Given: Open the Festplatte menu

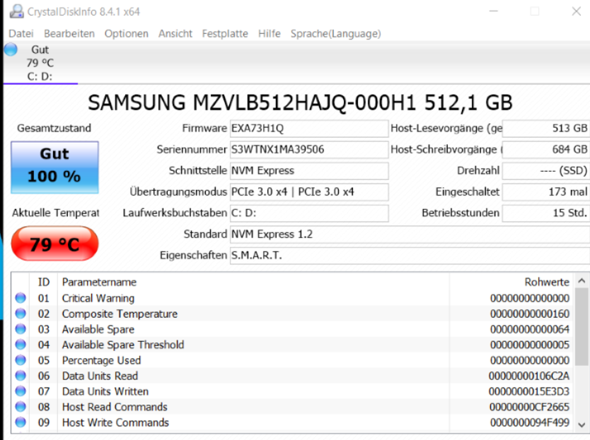Looking at the screenshot, I should (225, 33).
